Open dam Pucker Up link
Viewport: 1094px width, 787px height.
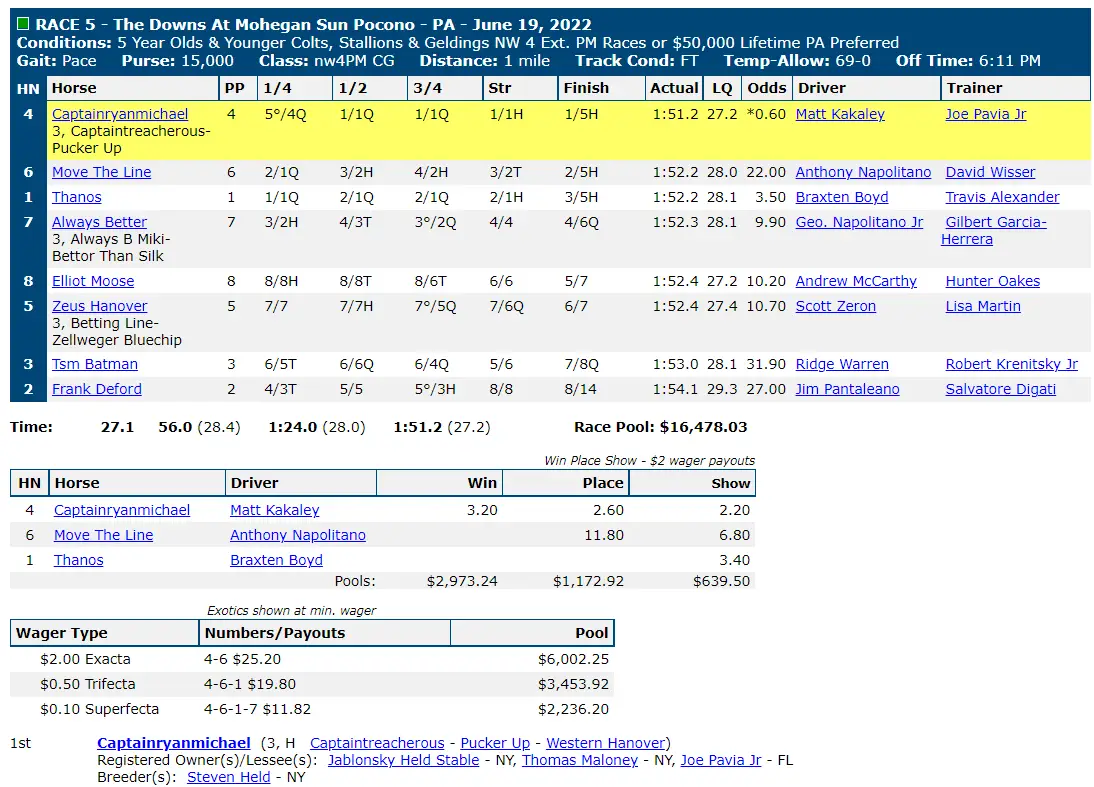click(x=495, y=743)
